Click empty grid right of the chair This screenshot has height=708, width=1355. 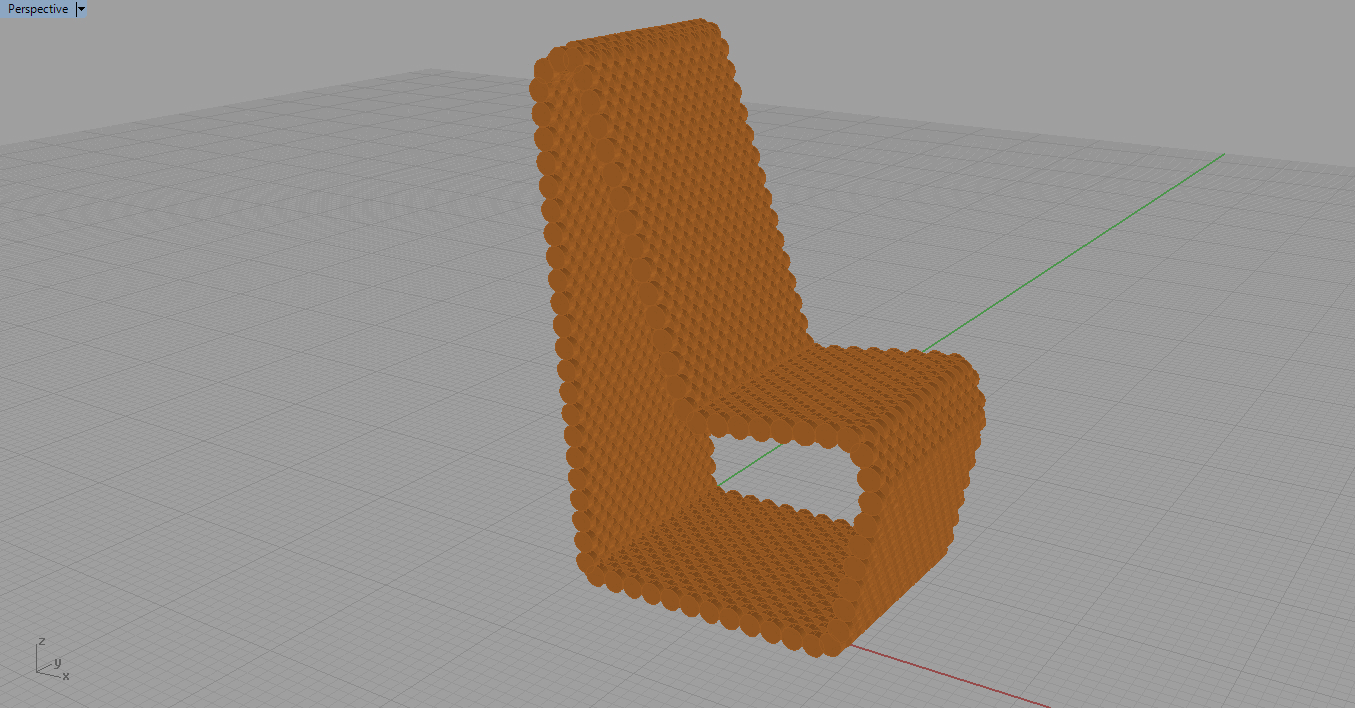tap(1150, 450)
